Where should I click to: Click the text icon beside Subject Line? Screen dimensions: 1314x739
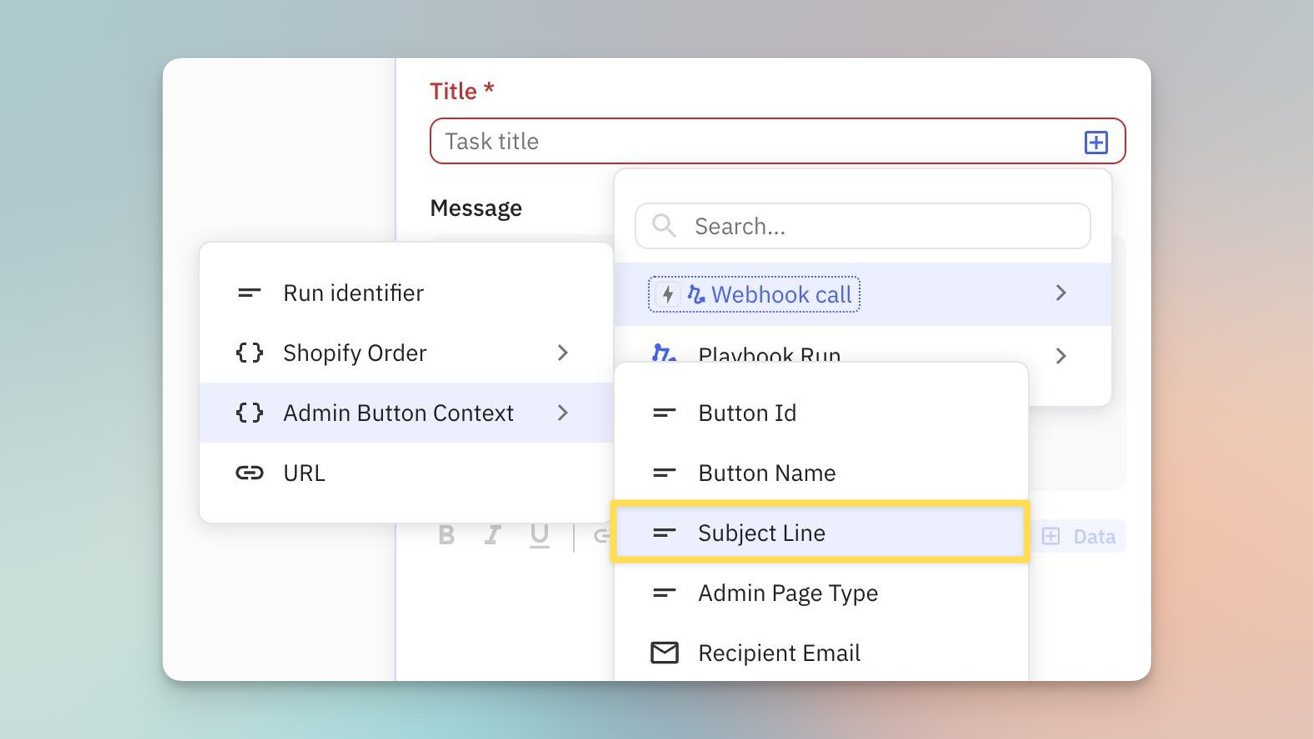[664, 533]
